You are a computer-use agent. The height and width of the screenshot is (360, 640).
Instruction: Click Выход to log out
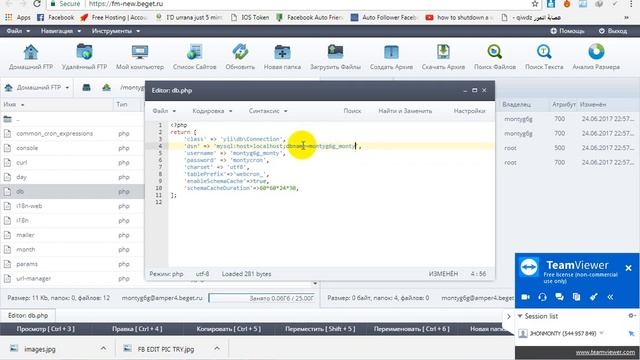tap(613, 31)
